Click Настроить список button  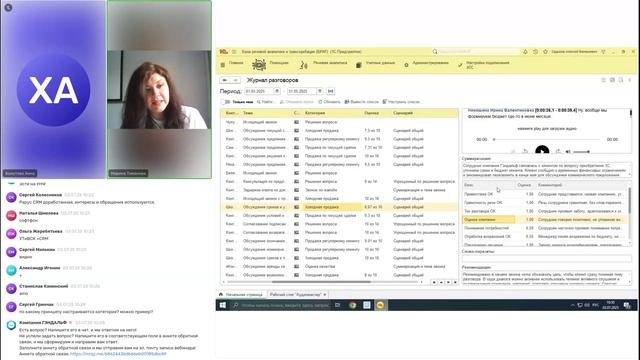pyautogui.click(x=401, y=102)
